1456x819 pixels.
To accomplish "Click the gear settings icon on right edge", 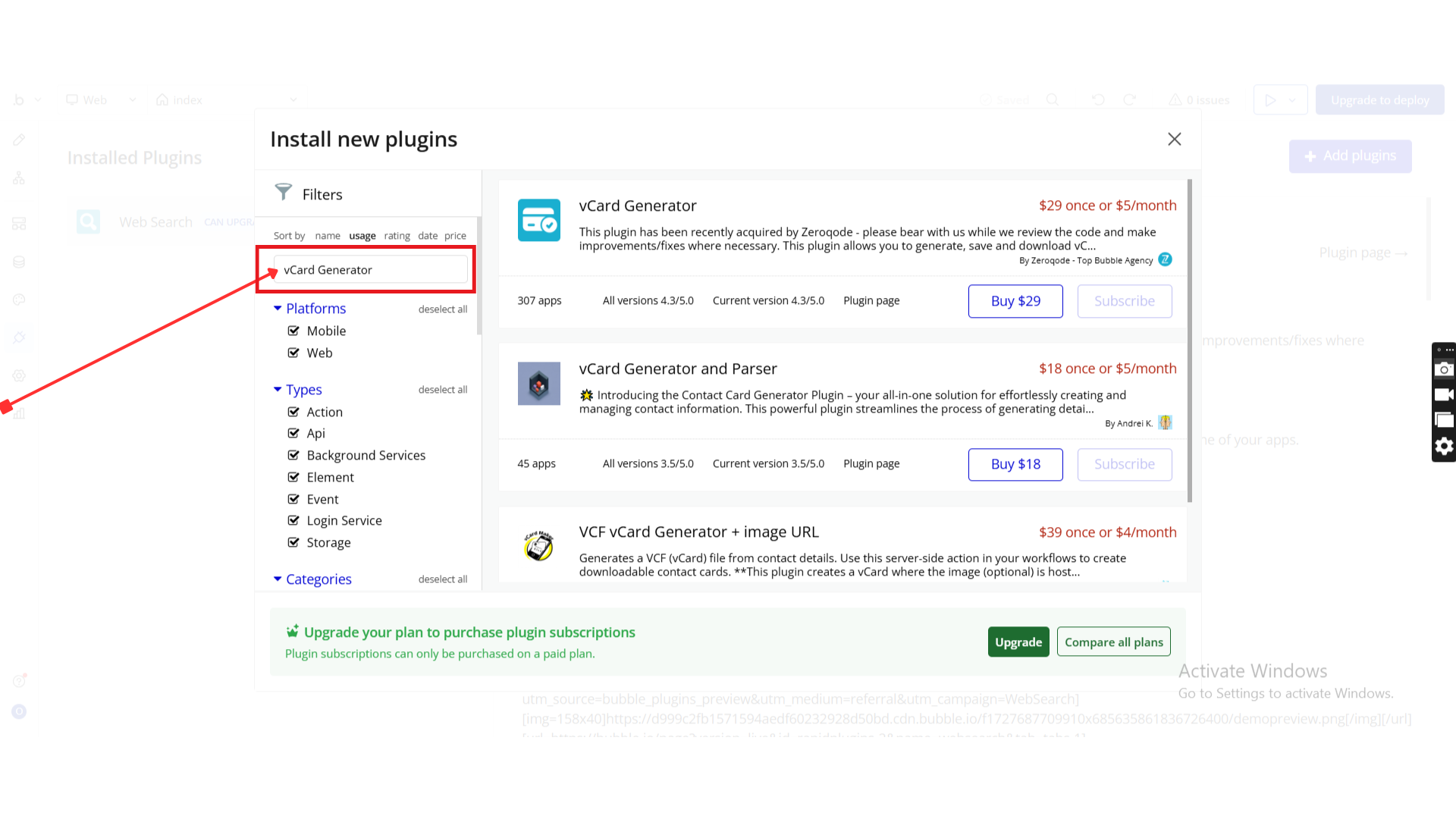I will [x=1444, y=446].
